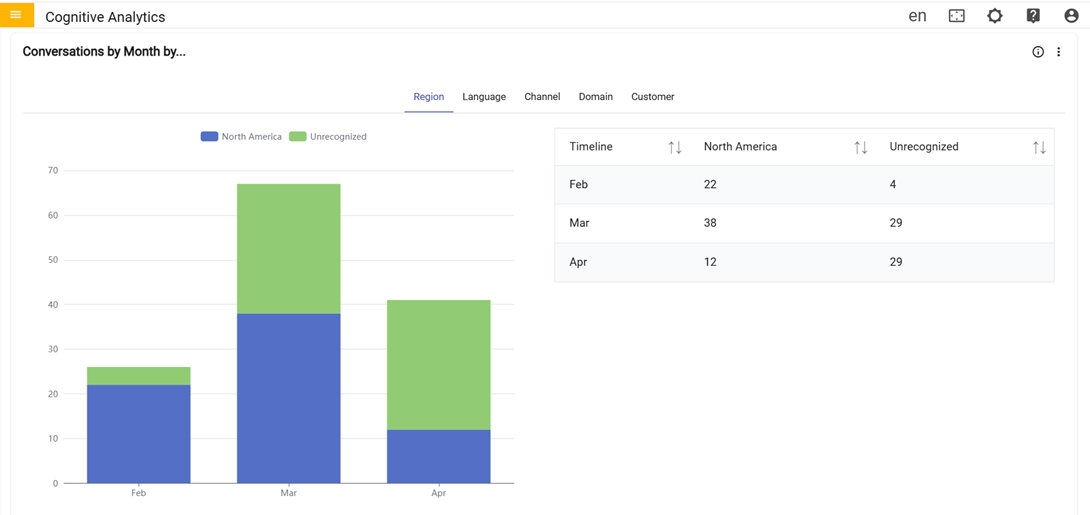Image resolution: width=1090 pixels, height=515 pixels.
Task: Open the widget three-dot options menu
Action: pyautogui.click(x=1059, y=52)
